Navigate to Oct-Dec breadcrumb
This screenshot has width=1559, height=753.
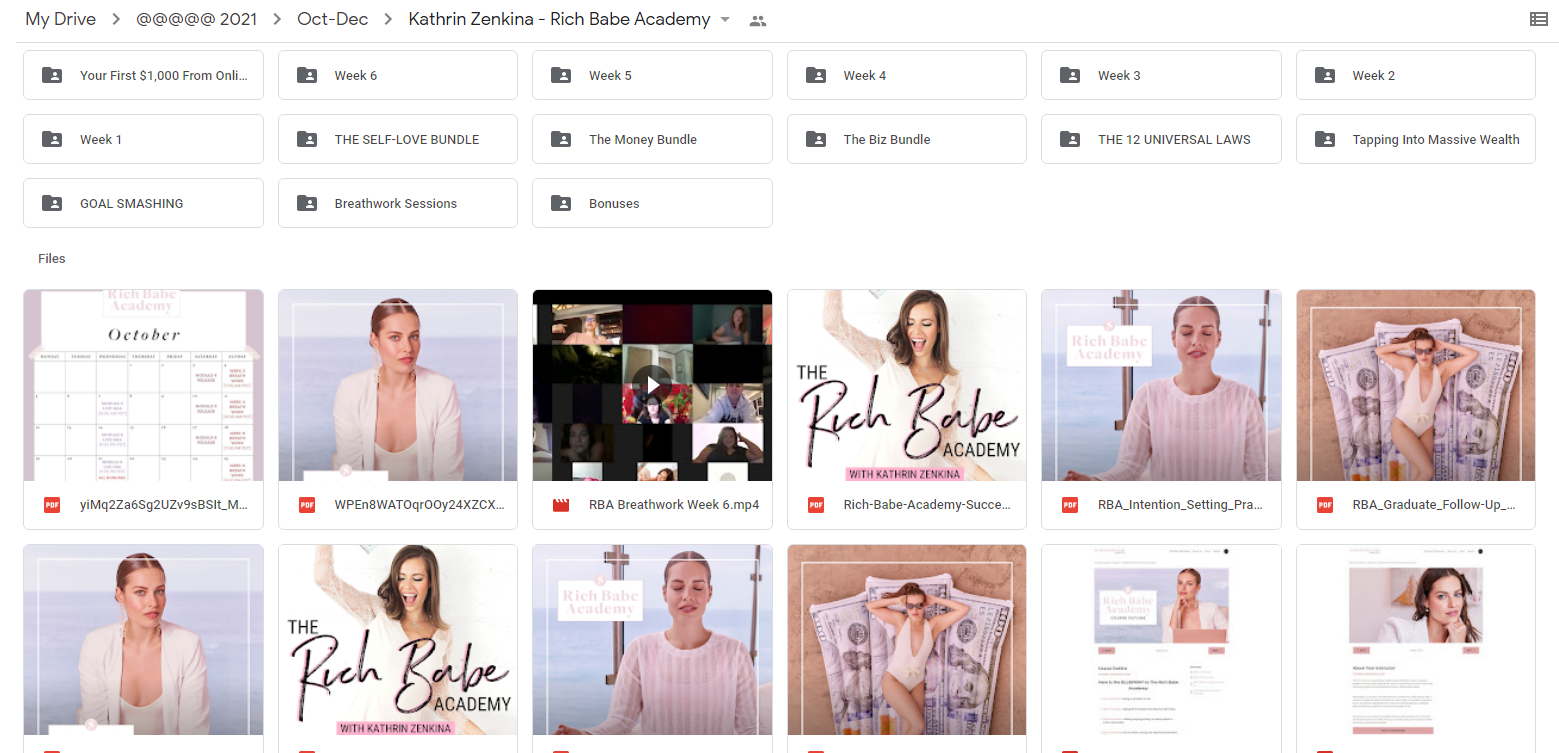click(333, 19)
